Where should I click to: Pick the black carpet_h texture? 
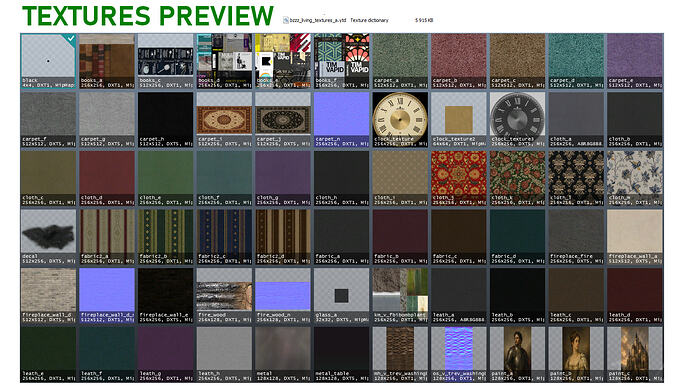(165, 120)
